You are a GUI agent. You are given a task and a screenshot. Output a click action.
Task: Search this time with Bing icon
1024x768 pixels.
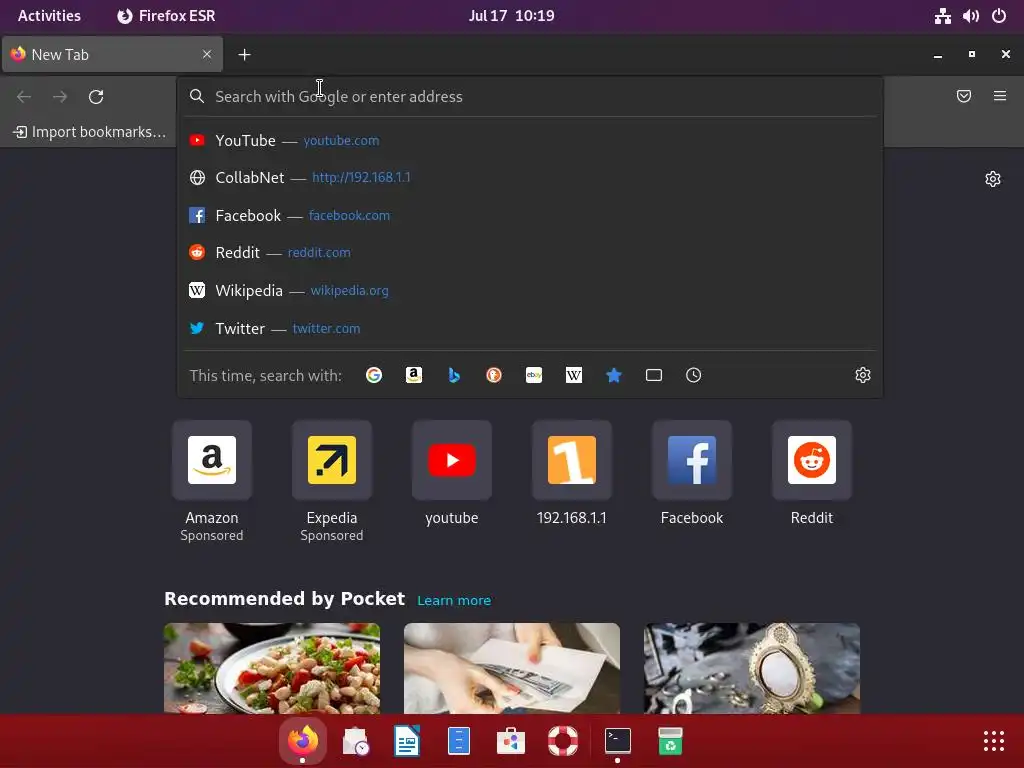click(454, 375)
